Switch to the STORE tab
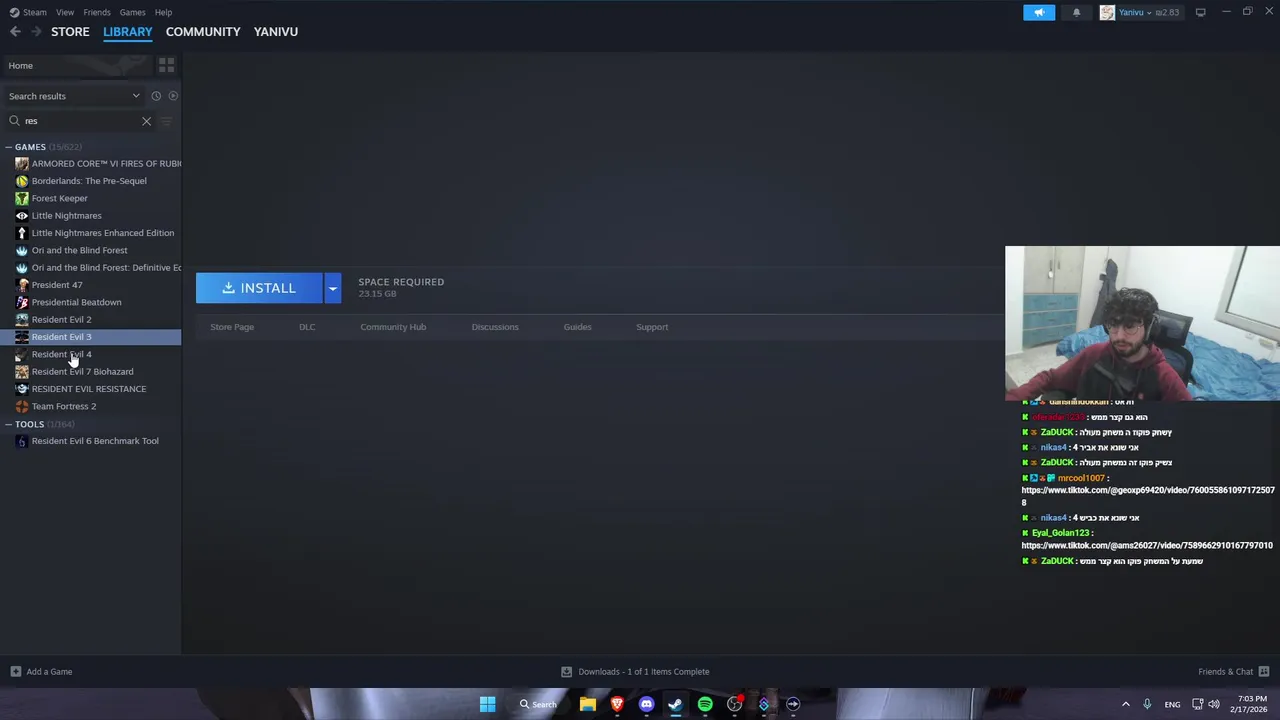 [70, 31]
